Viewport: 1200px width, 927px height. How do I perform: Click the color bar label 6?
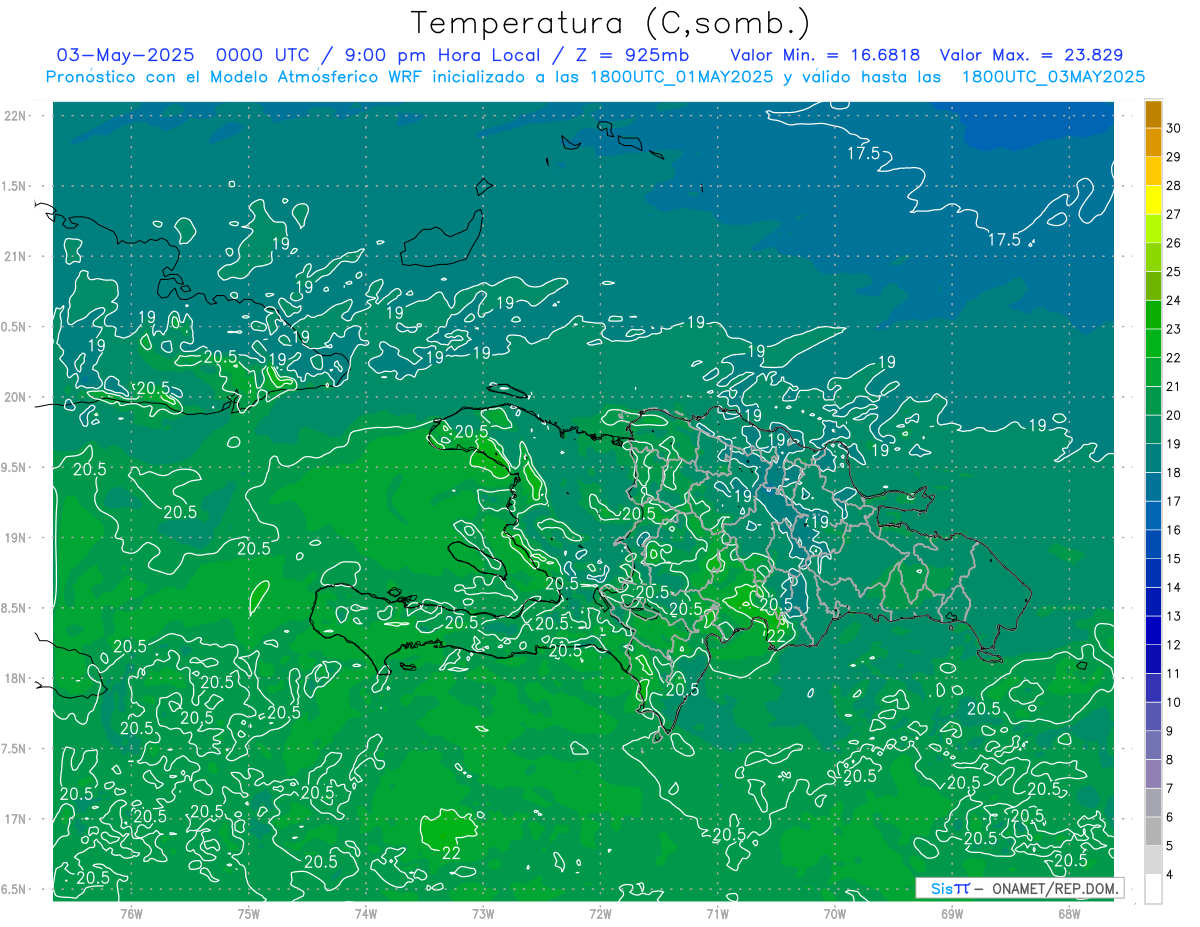pos(1170,817)
